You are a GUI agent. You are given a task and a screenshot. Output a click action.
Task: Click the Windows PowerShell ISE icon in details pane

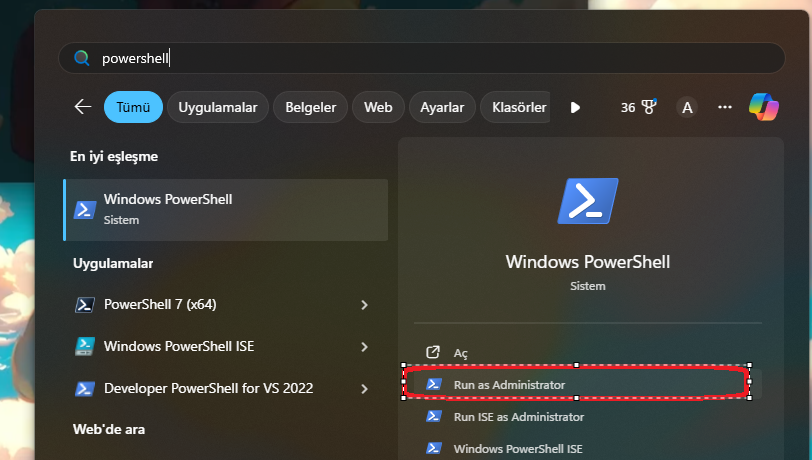pyautogui.click(x=433, y=448)
